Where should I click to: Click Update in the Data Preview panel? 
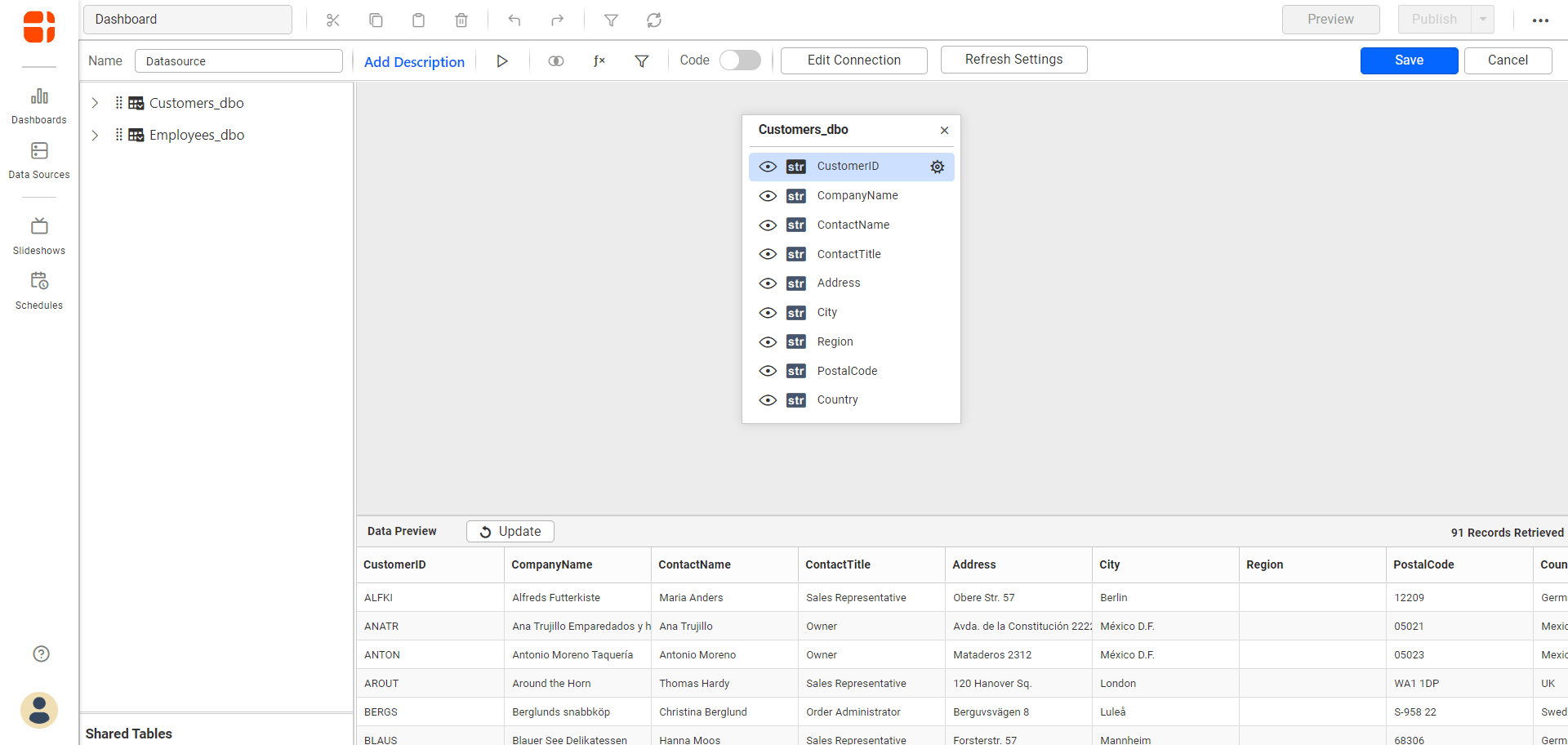point(510,531)
